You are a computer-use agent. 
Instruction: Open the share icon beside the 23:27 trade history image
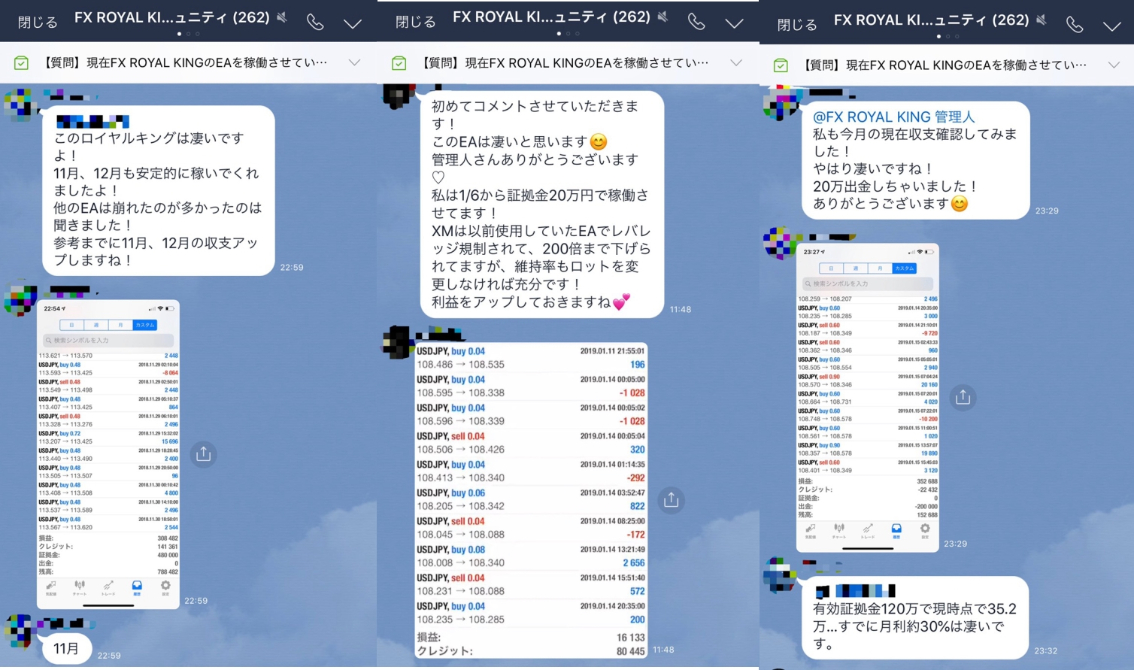pos(963,397)
